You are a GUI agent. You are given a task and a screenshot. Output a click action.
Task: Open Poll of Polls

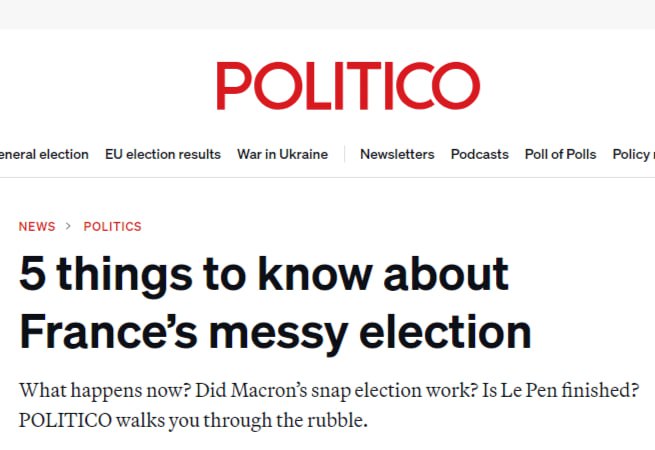(560, 154)
